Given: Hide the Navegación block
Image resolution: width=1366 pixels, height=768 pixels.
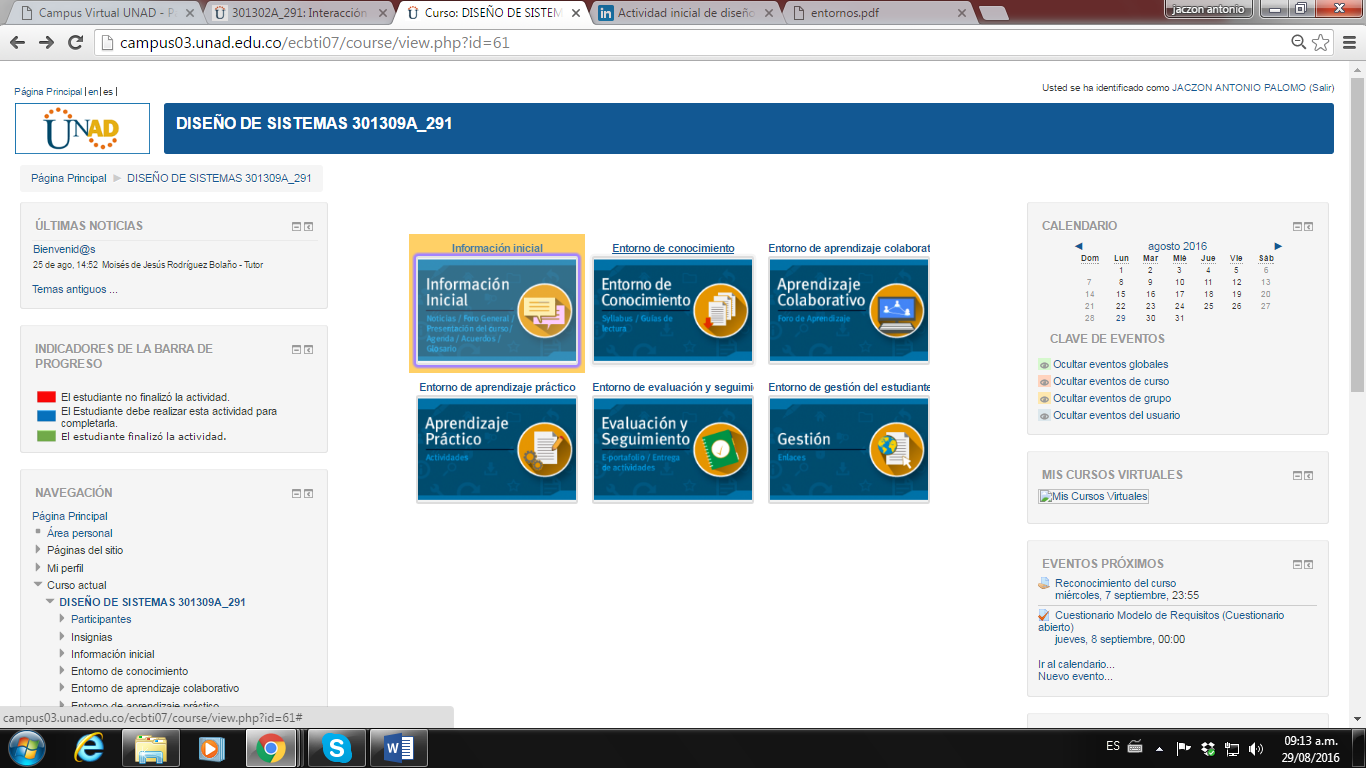Looking at the screenshot, I should 296,494.
